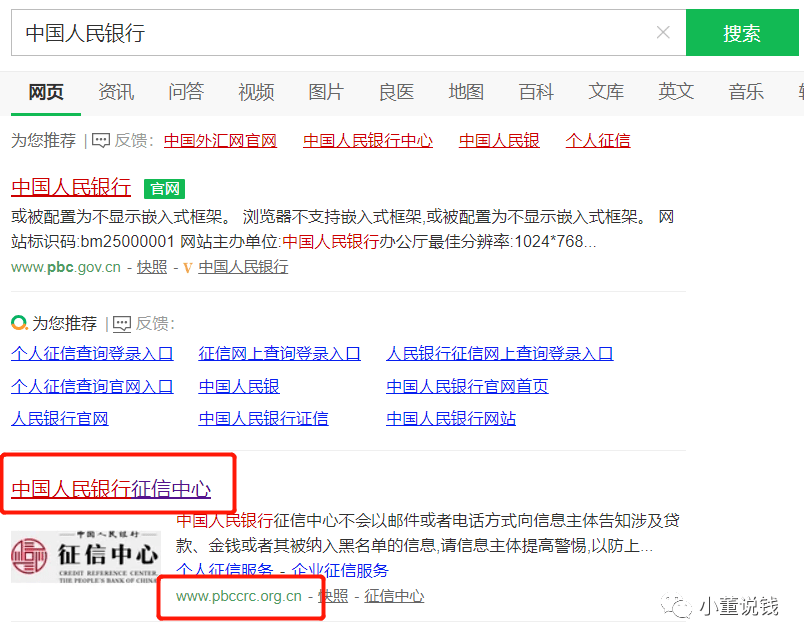Open the 地图 tab

466,92
